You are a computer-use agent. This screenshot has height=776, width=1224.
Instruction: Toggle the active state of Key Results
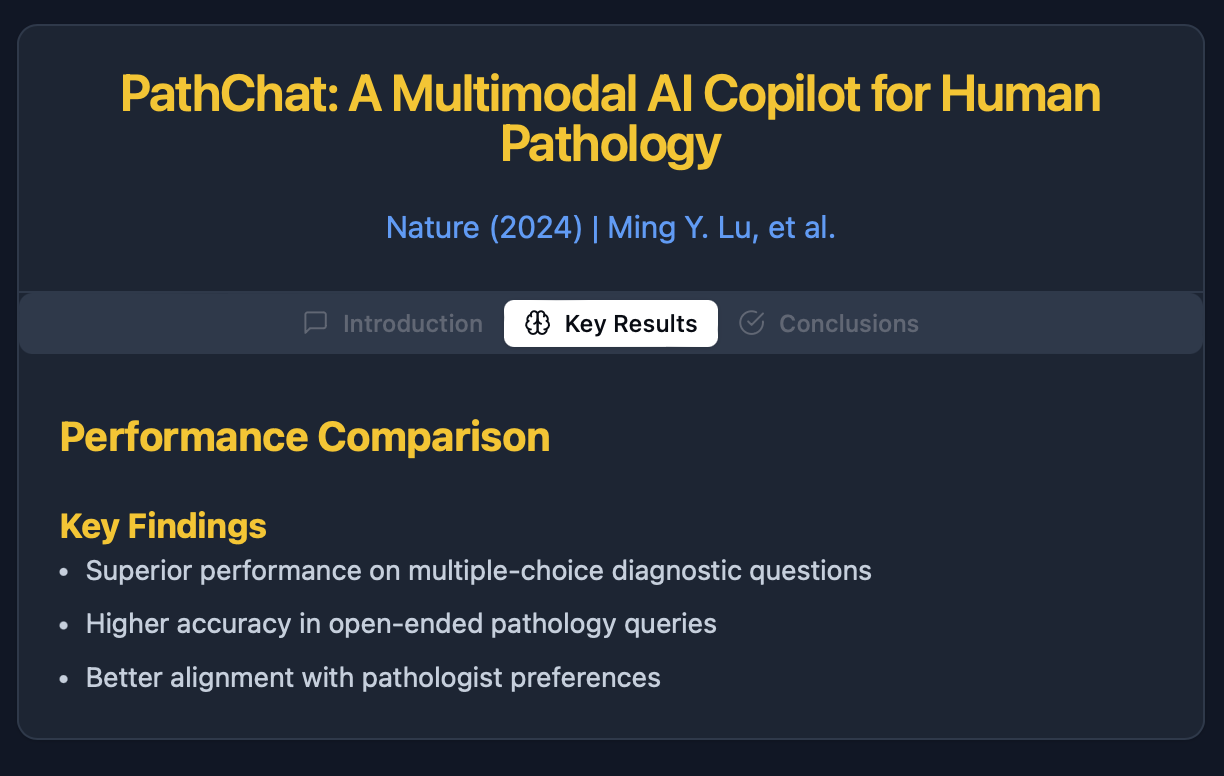click(x=610, y=323)
